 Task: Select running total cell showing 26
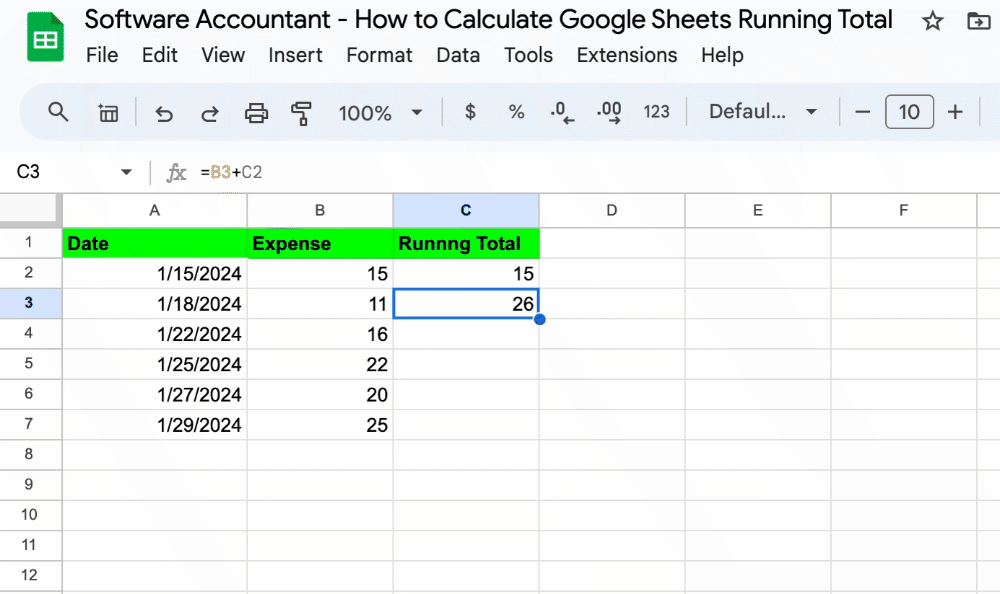point(466,304)
